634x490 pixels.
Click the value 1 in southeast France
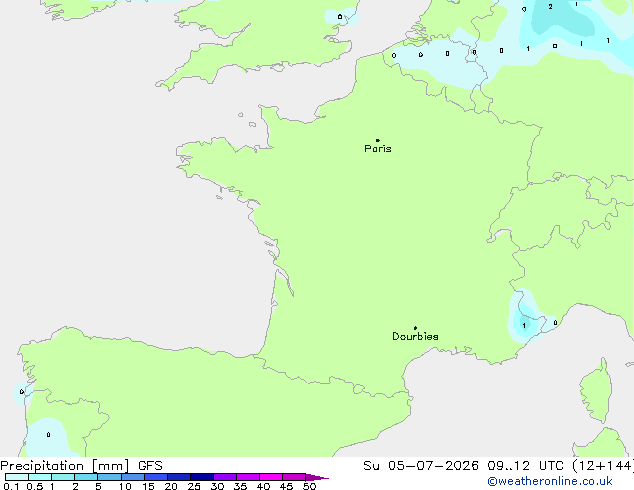524,325
